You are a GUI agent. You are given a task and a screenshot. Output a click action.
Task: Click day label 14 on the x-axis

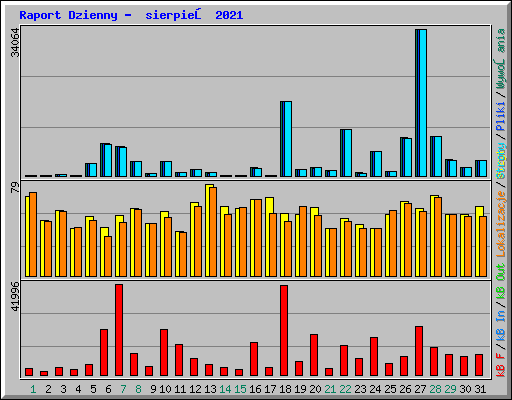(x=225, y=389)
